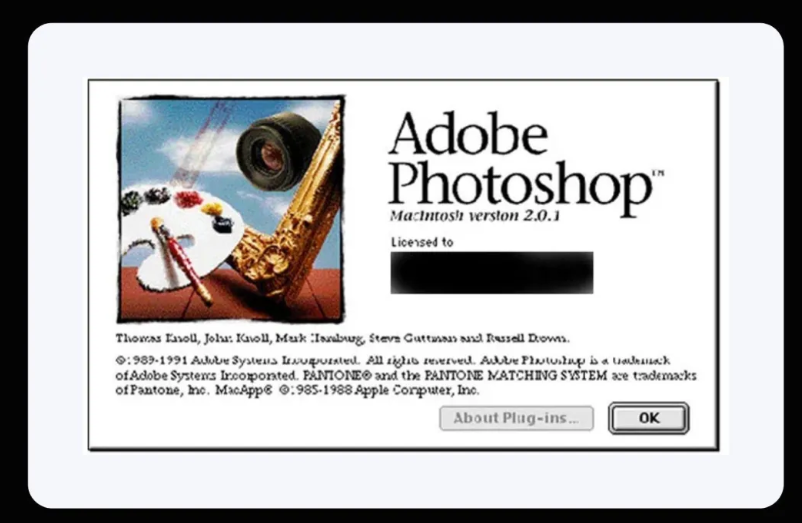Click the Licensed to label
The width and height of the screenshot is (802, 523).
422,242
